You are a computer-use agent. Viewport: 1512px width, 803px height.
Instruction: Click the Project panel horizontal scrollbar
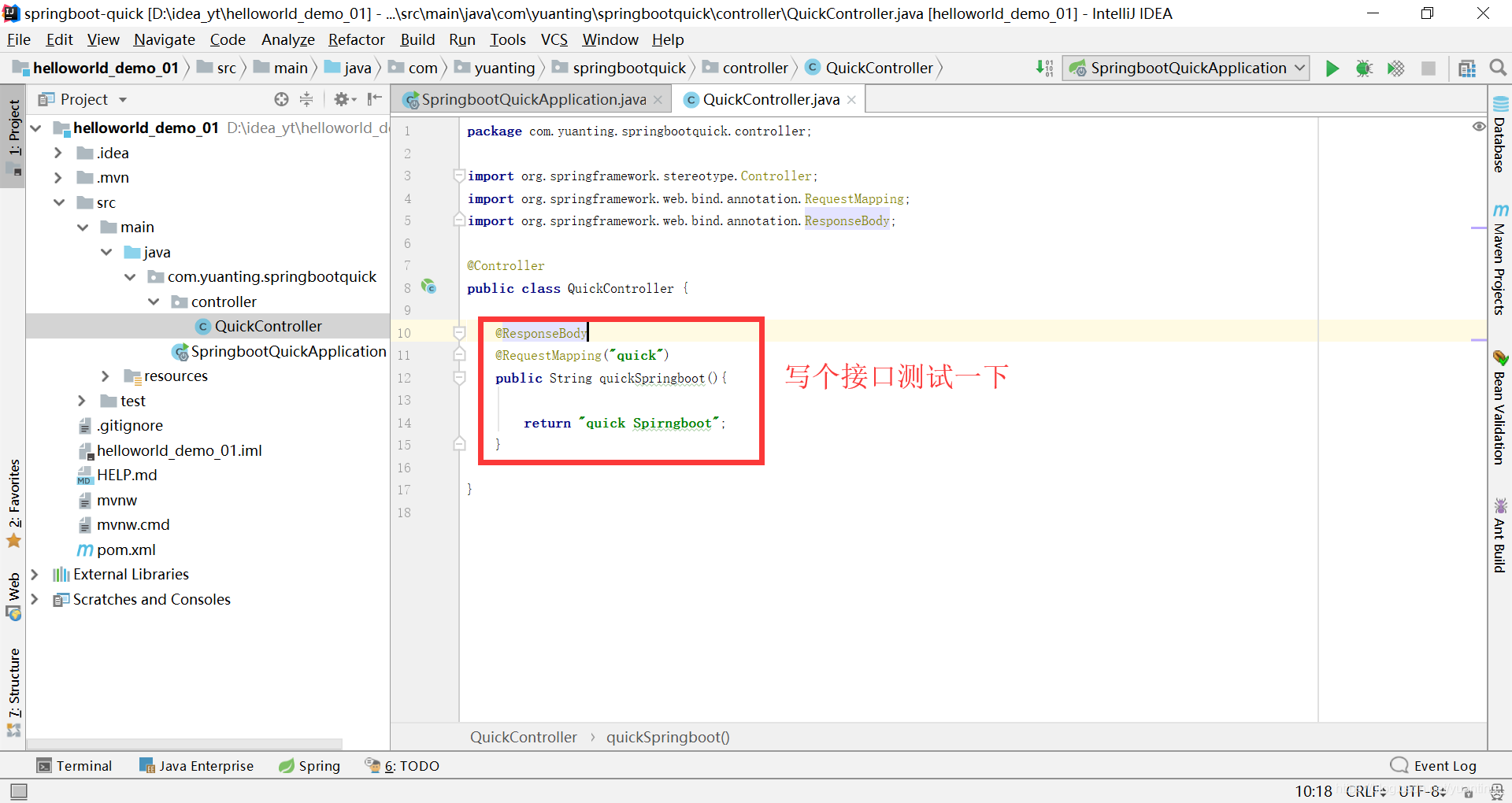(185, 744)
